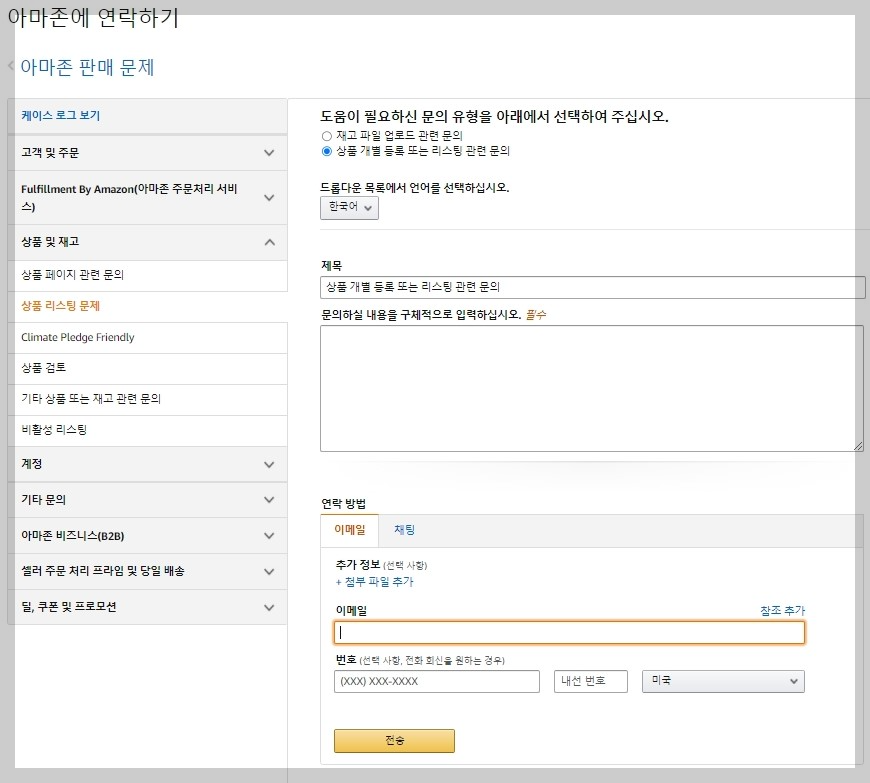Viewport: 870px width, 783px height.
Task: Click the 전송 submit button
Action: coord(394,741)
